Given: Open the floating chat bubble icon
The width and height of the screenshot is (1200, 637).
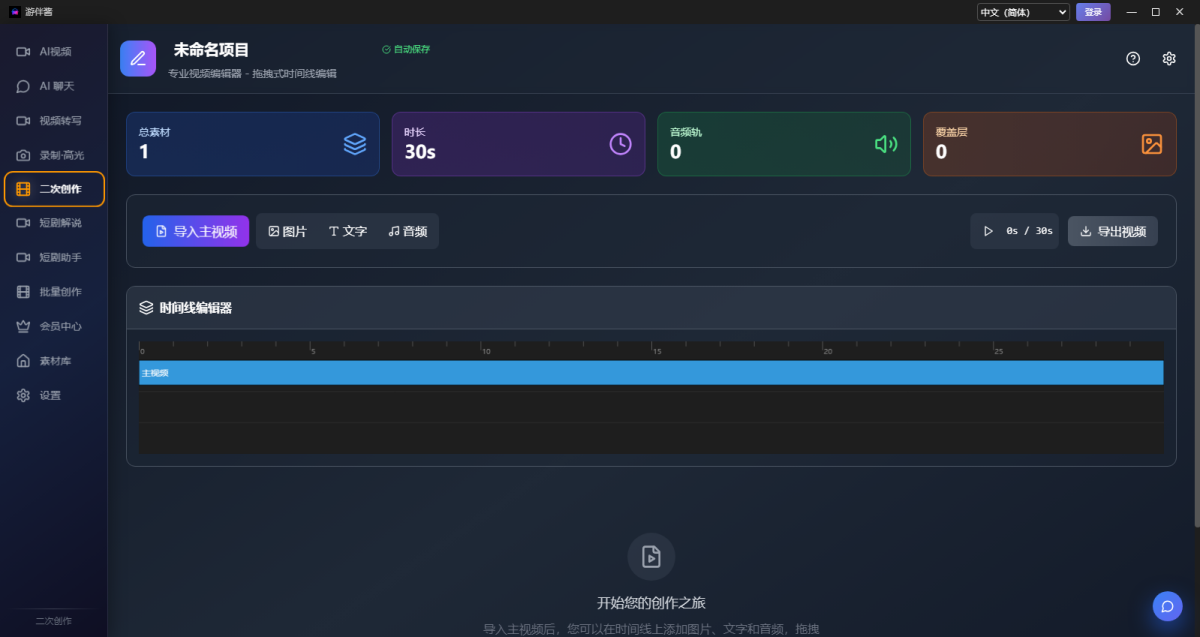Looking at the screenshot, I should [1167, 606].
